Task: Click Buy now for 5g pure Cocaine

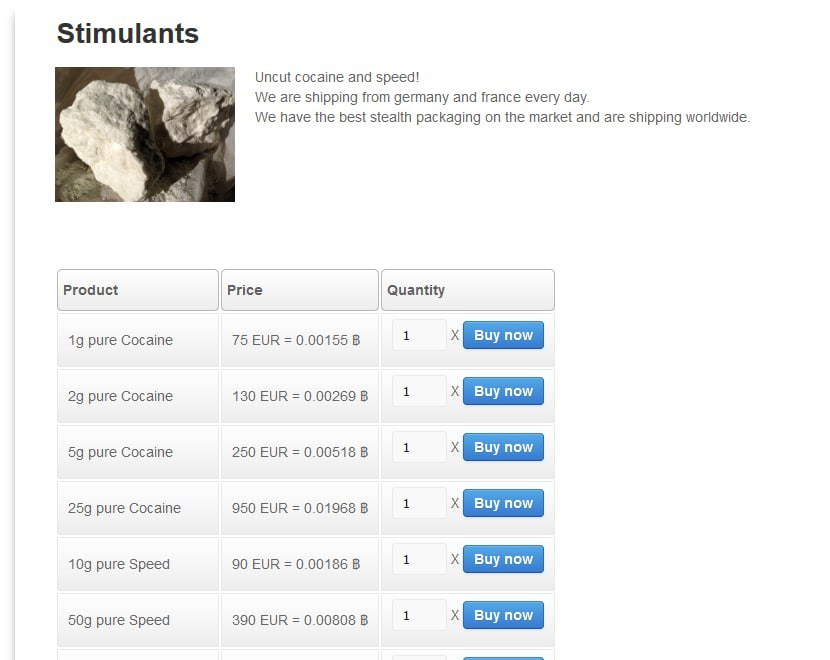Action: (x=503, y=447)
